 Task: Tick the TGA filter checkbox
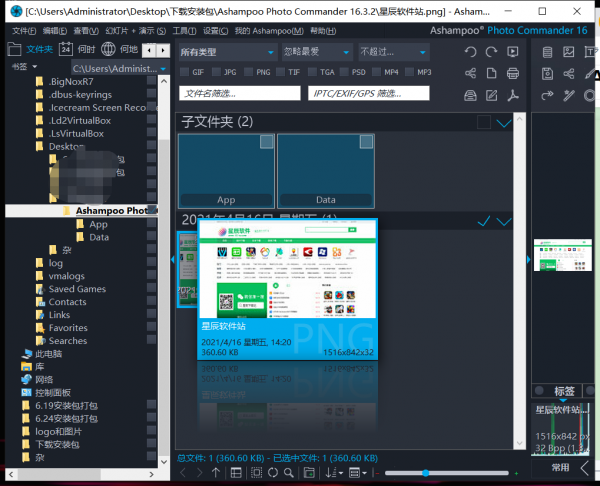(312, 72)
